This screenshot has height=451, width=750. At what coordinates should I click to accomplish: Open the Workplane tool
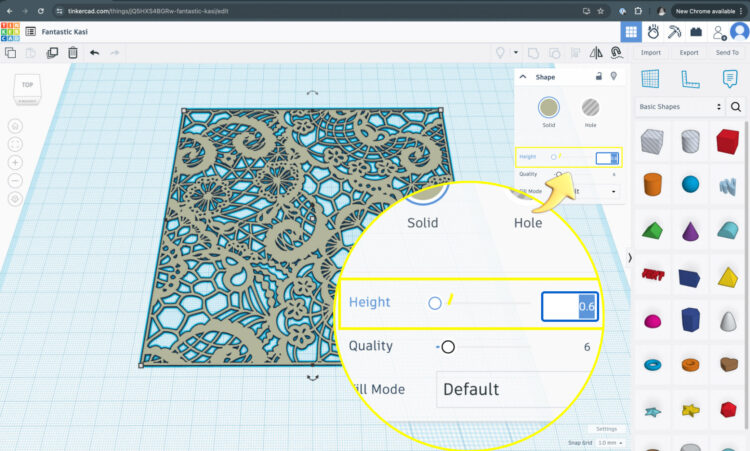point(650,79)
